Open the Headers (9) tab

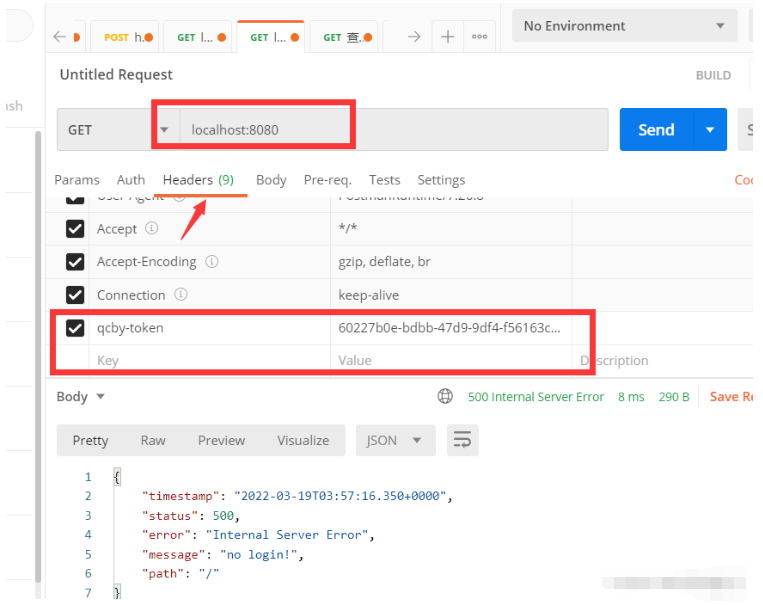(x=199, y=180)
